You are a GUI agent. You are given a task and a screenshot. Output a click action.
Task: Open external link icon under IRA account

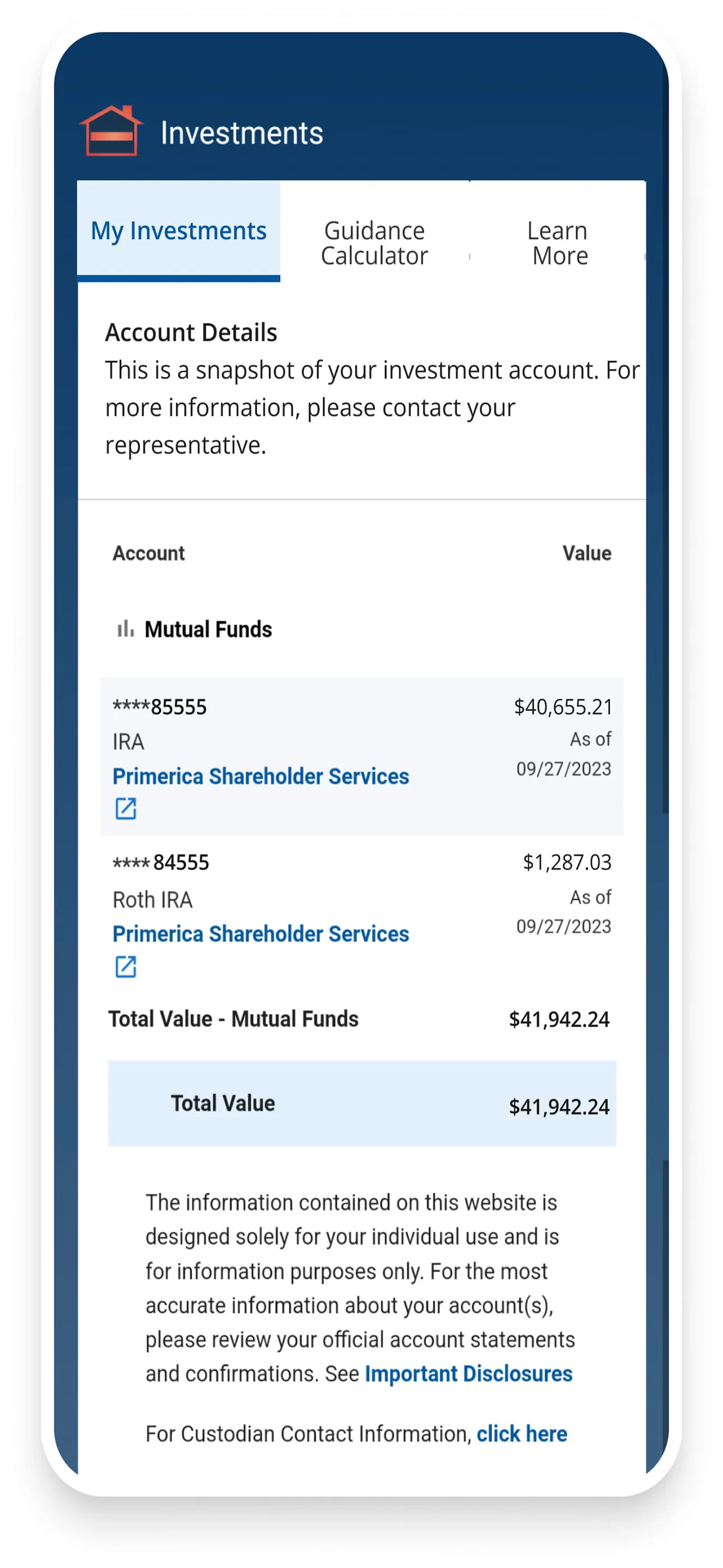pos(126,808)
